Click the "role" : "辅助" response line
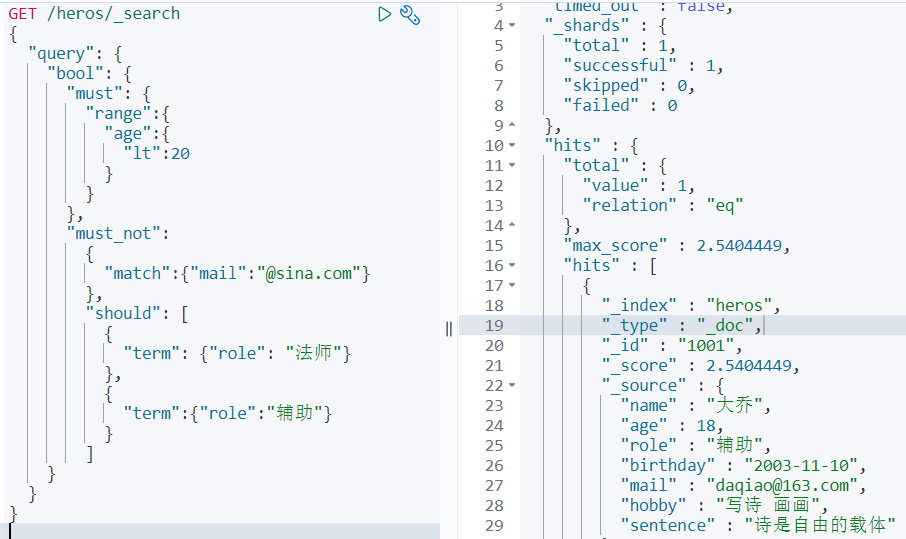Screen dimensions: 906x539 (696, 445)
